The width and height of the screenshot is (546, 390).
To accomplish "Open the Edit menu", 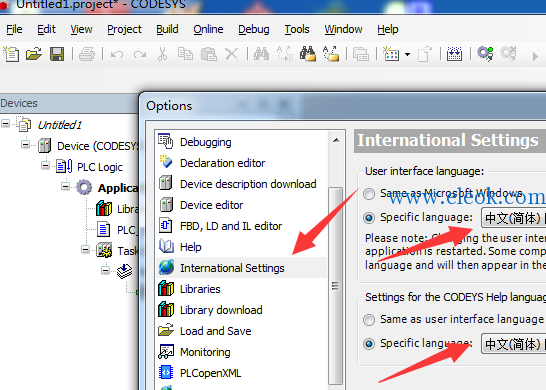I will point(46,29).
